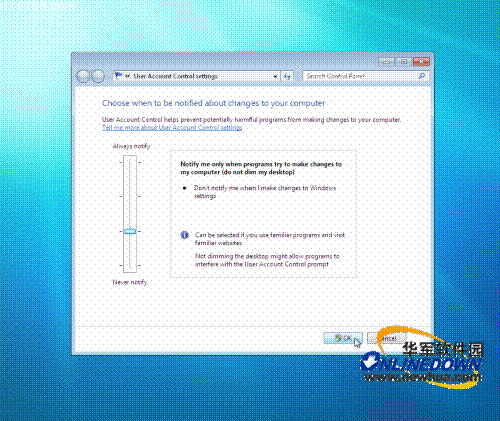The height and width of the screenshot is (421, 500).
Task: Maximize the User Account Control window
Action: click(x=404, y=62)
